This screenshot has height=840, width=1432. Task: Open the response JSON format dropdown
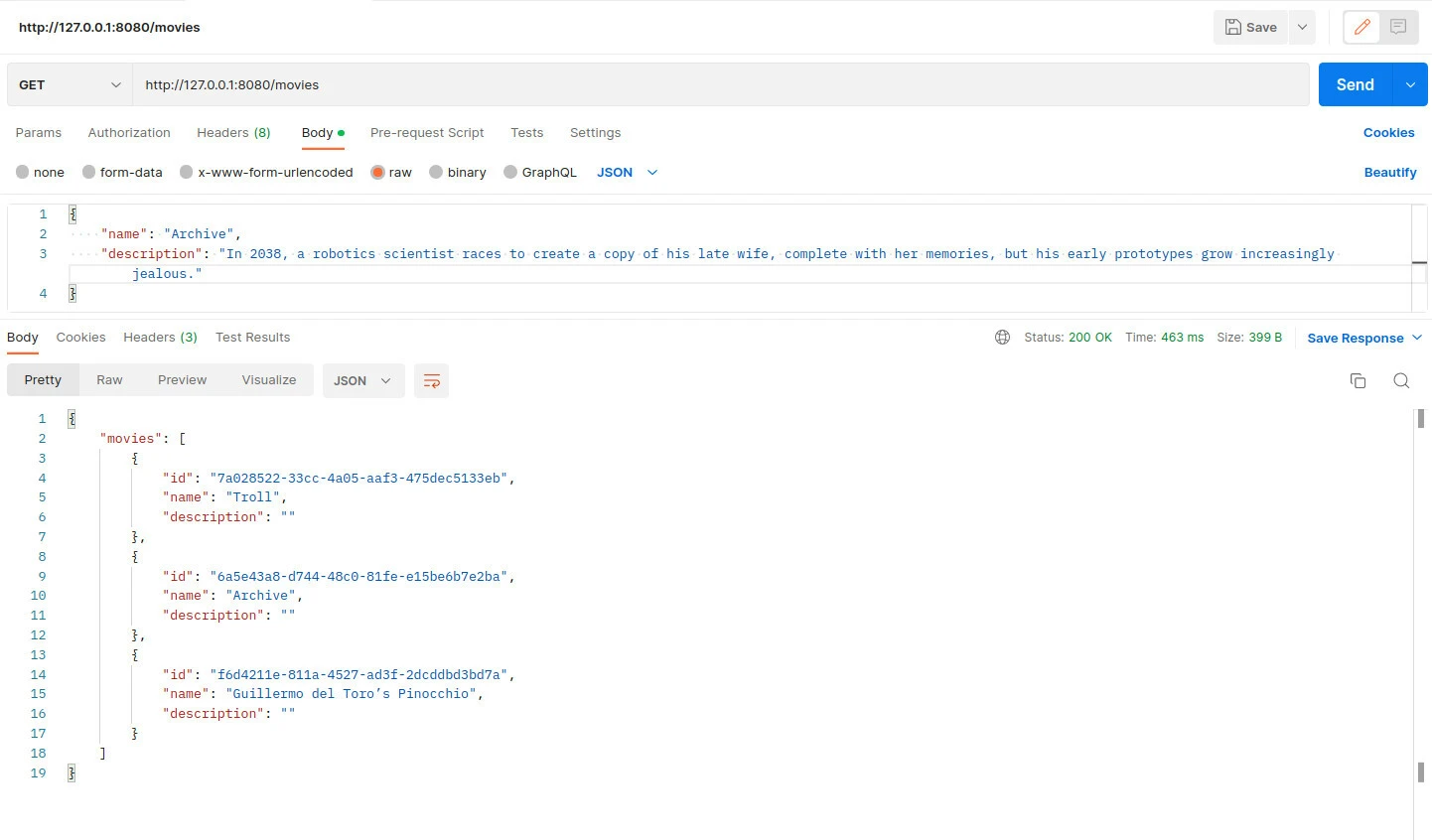pyautogui.click(x=362, y=380)
